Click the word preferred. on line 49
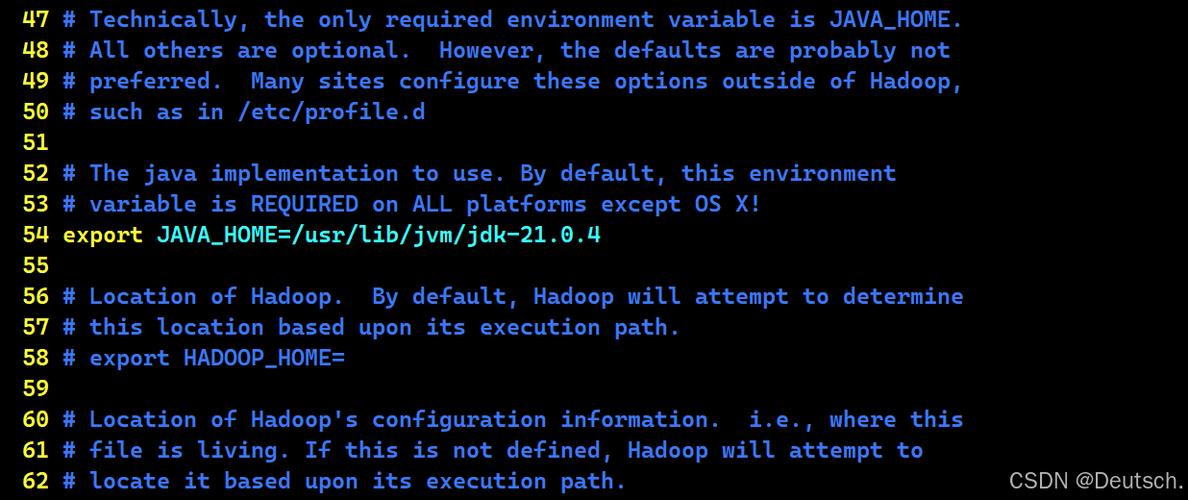This screenshot has height=500, width=1188. pos(157,80)
